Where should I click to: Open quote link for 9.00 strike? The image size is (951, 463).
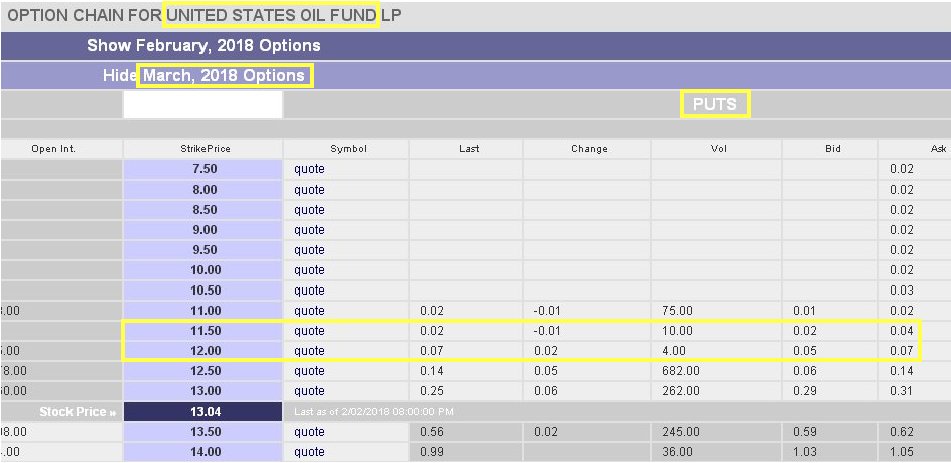[309, 230]
